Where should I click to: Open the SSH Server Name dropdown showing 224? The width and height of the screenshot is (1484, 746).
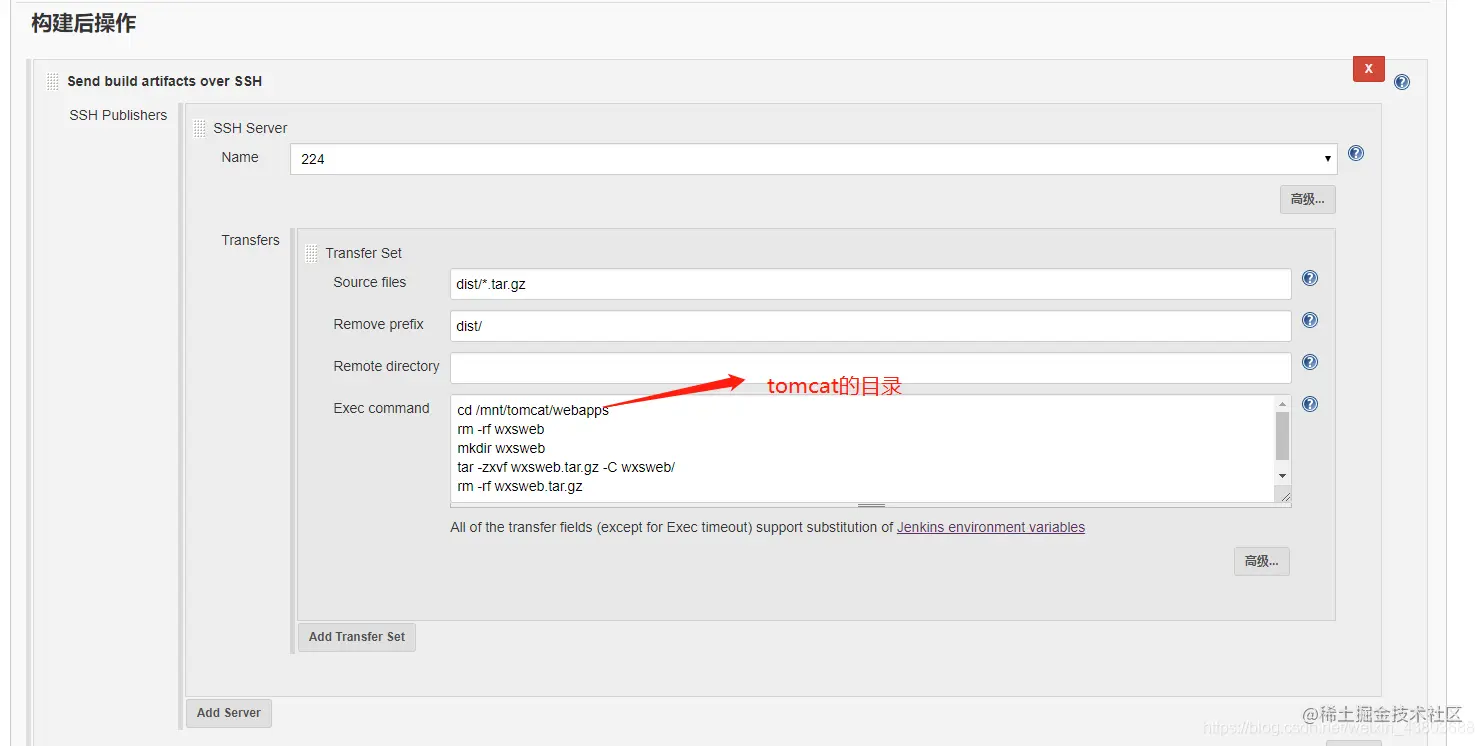tap(813, 158)
